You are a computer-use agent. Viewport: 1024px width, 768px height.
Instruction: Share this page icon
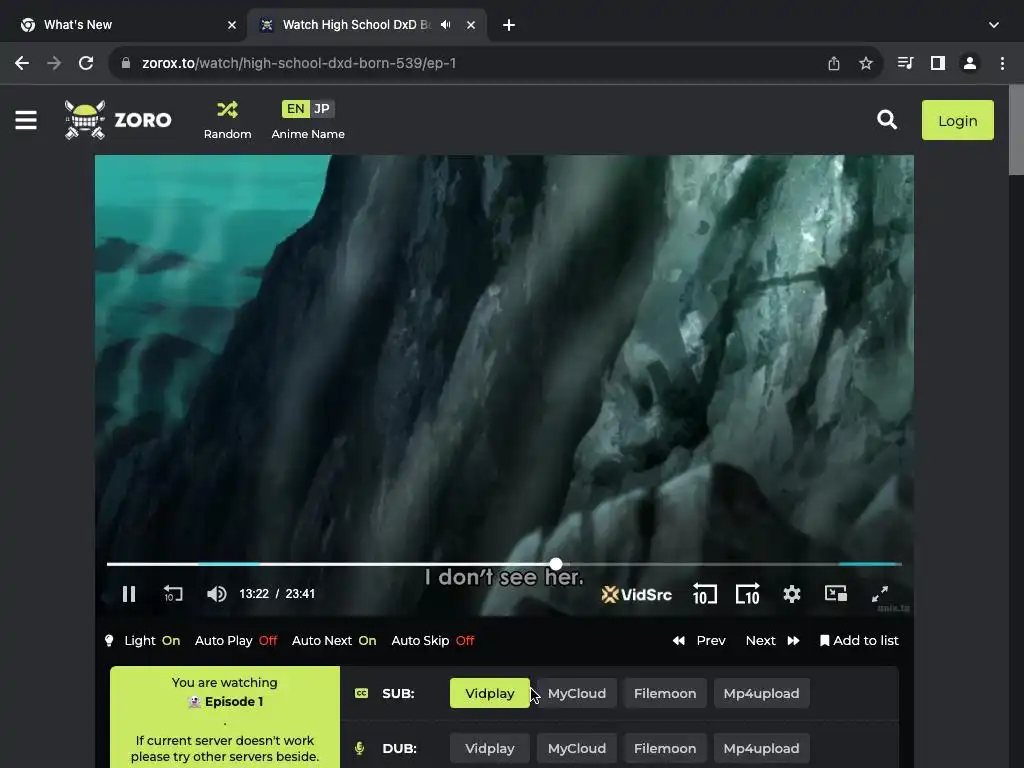pos(833,63)
